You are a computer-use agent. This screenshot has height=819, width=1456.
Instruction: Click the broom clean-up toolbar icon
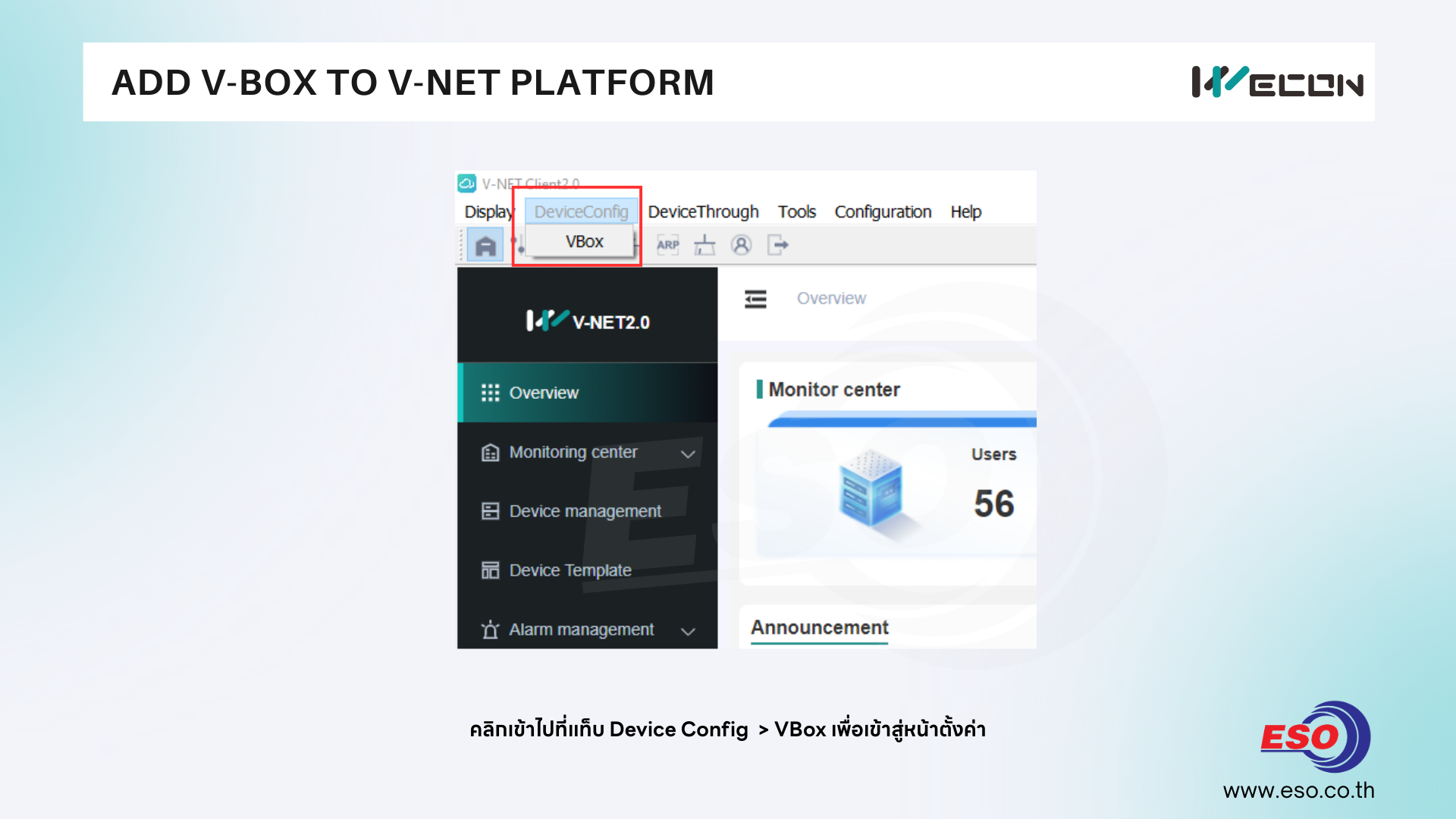pyautogui.click(x=704, y=245)
